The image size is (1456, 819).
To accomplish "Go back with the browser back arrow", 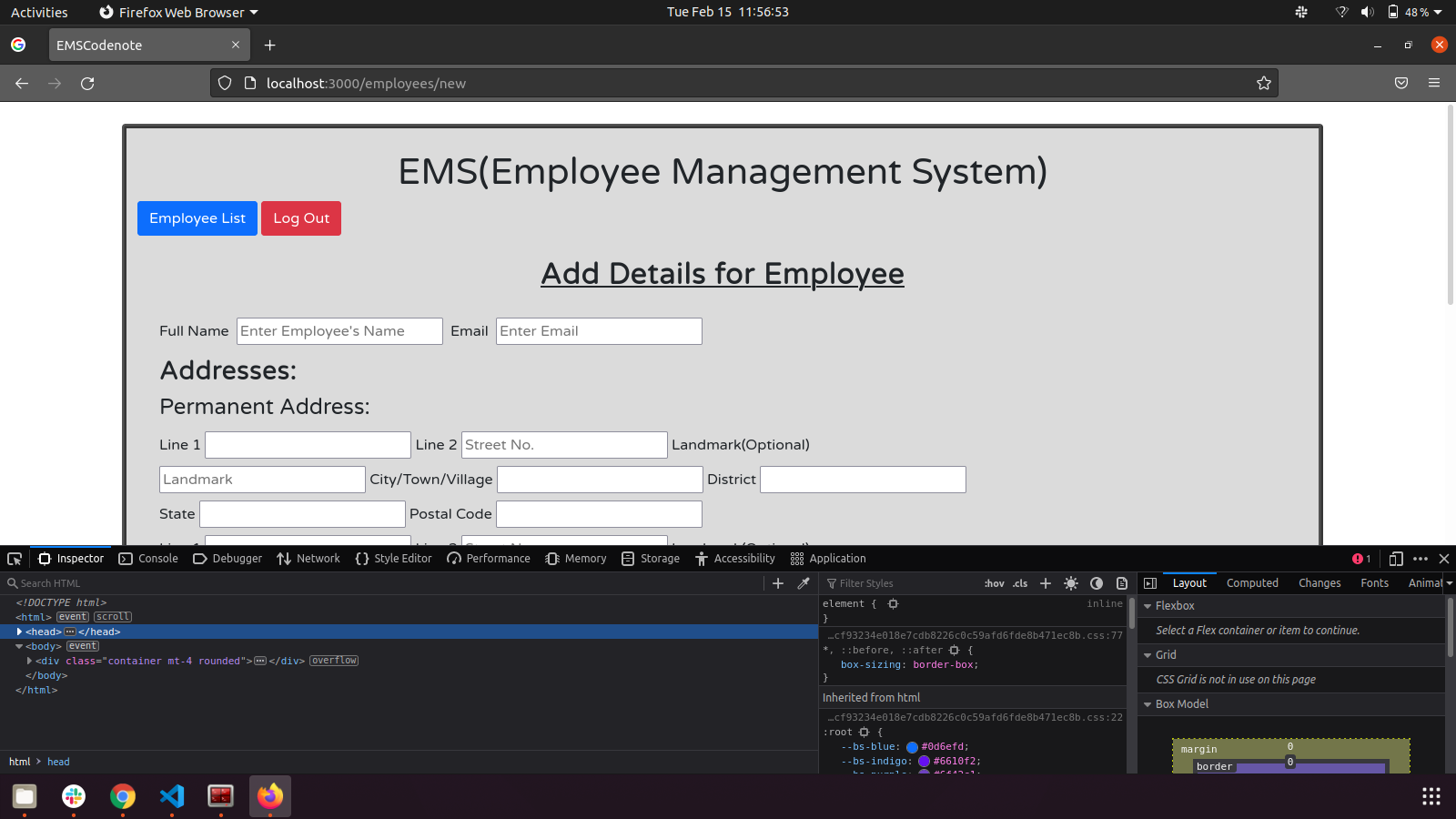I will tap(22, 84).
